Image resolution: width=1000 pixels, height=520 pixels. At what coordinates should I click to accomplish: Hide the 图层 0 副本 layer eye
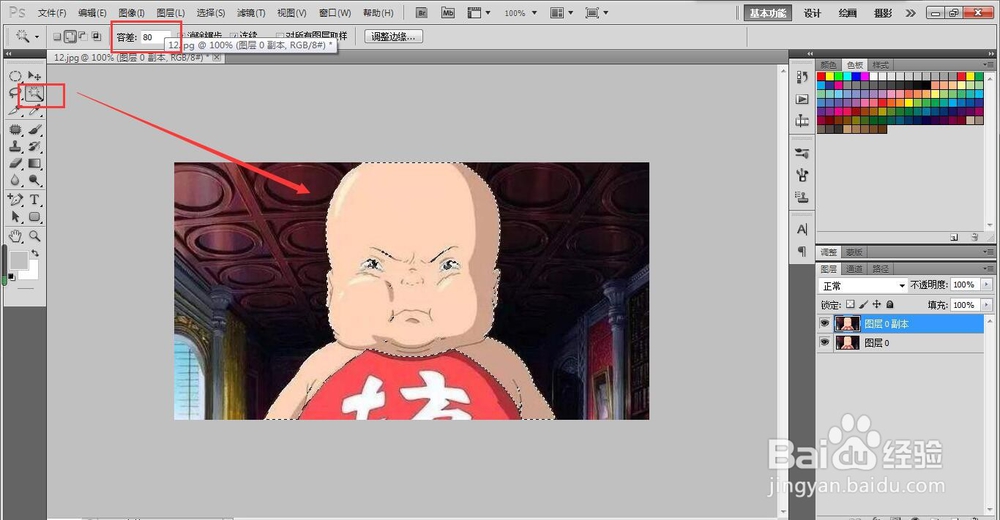pos(825,323)
